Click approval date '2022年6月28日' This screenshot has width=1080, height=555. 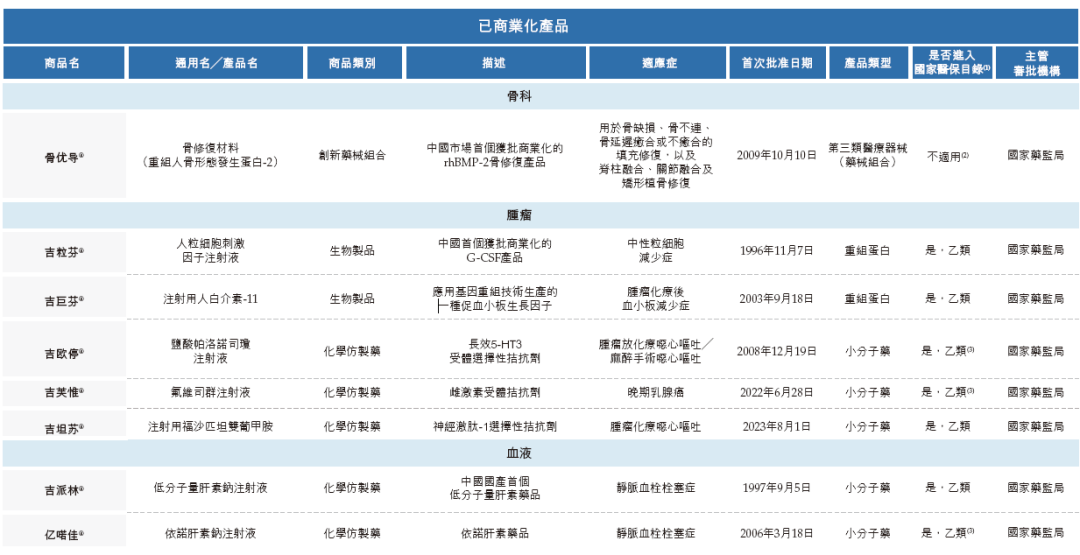(x=777, y=392)
